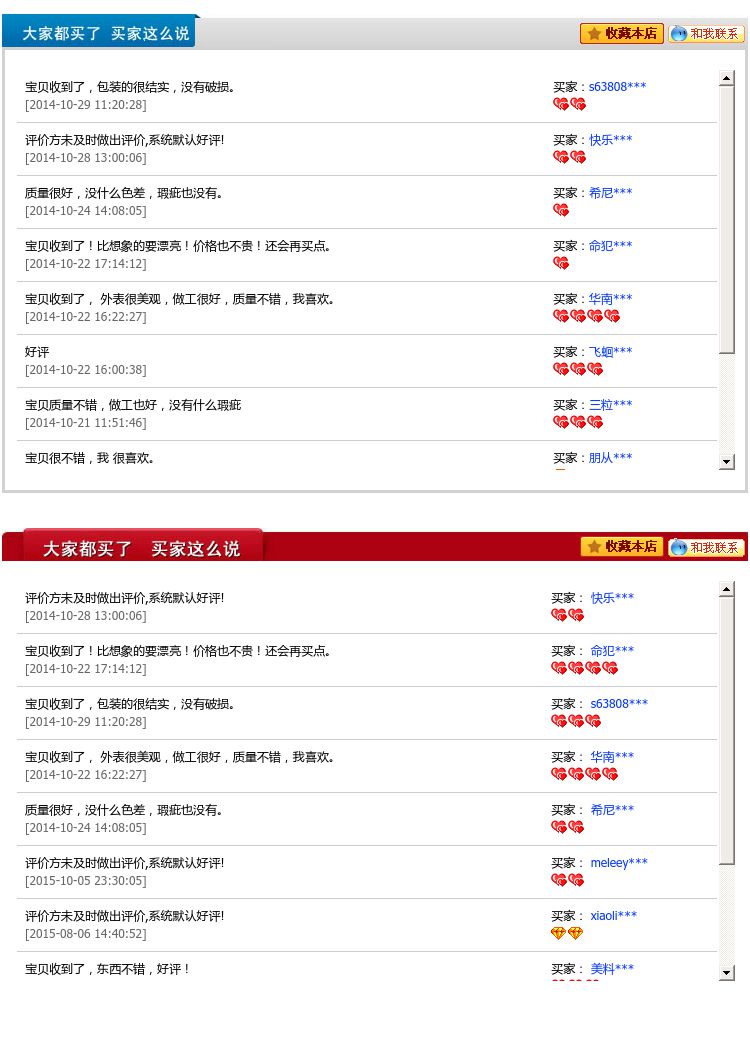Click heart icons under red panel 希尼***

[x=567, y=827]
